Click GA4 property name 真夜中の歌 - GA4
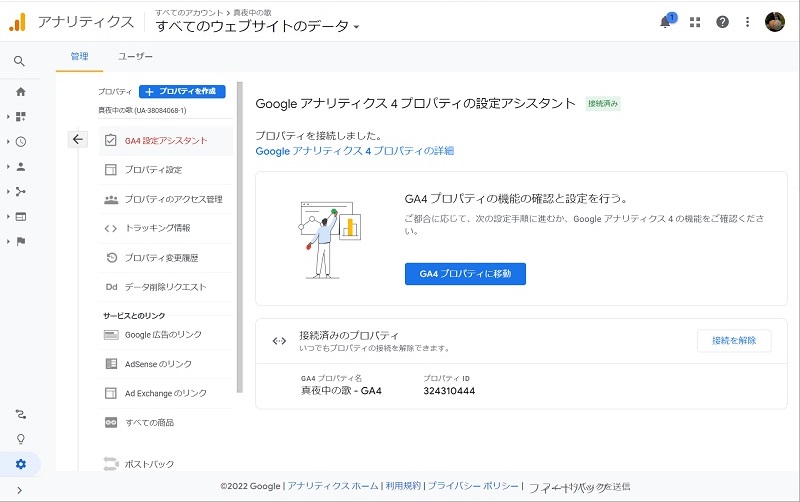The image size is (800, 502). [341, 391]
